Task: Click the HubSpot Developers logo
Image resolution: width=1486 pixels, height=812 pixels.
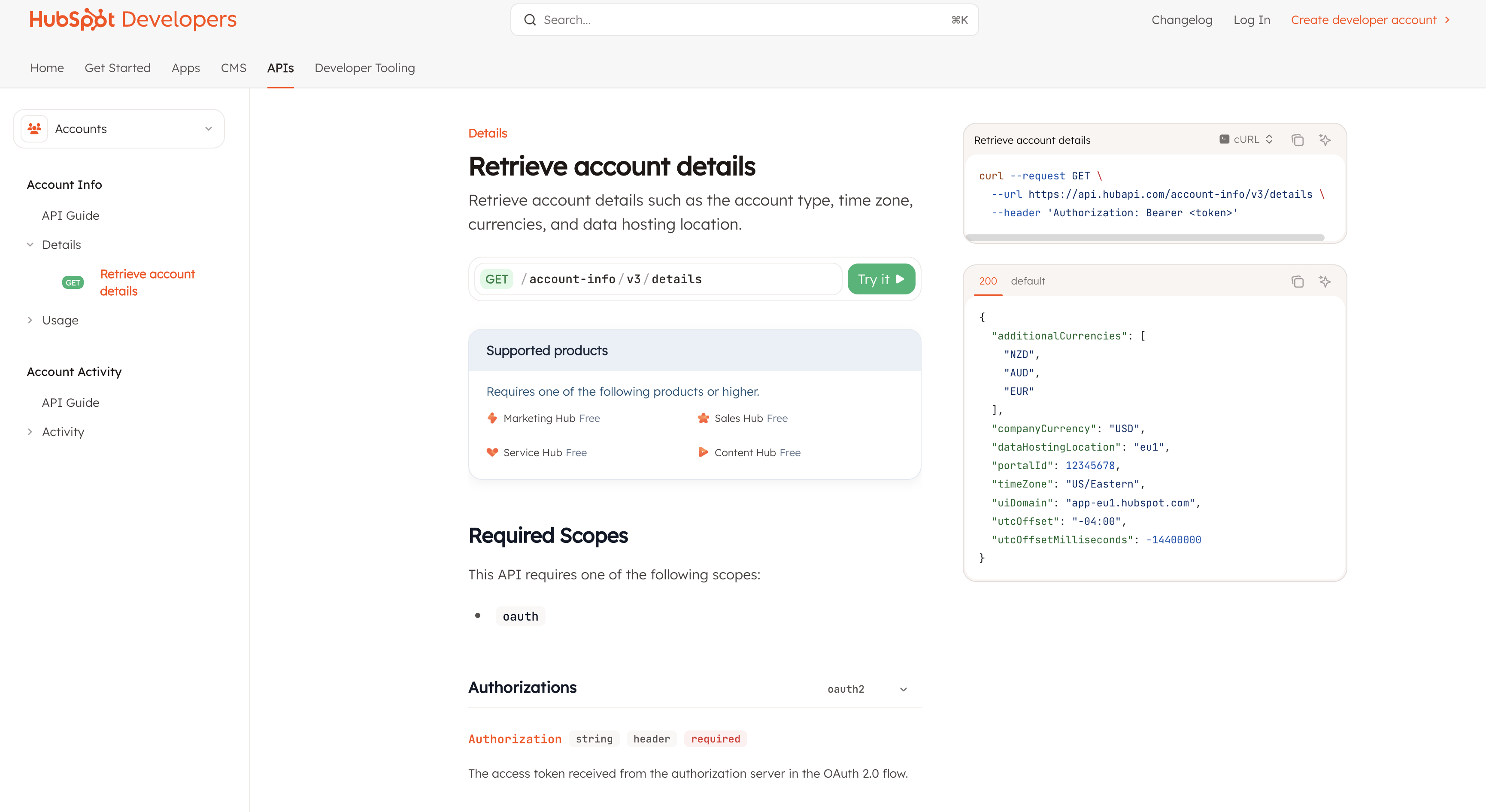Action: pyautogui.click(x=133, y=20)
